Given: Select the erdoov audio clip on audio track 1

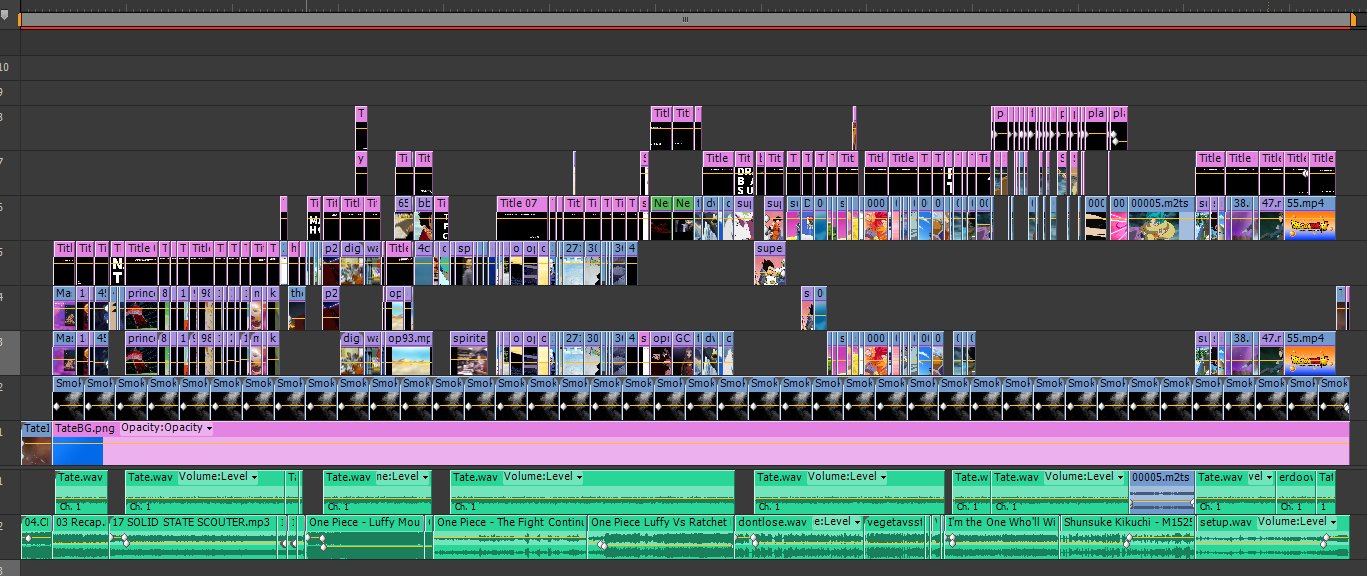Looking at the screenshot, I should coord(1295,490).
